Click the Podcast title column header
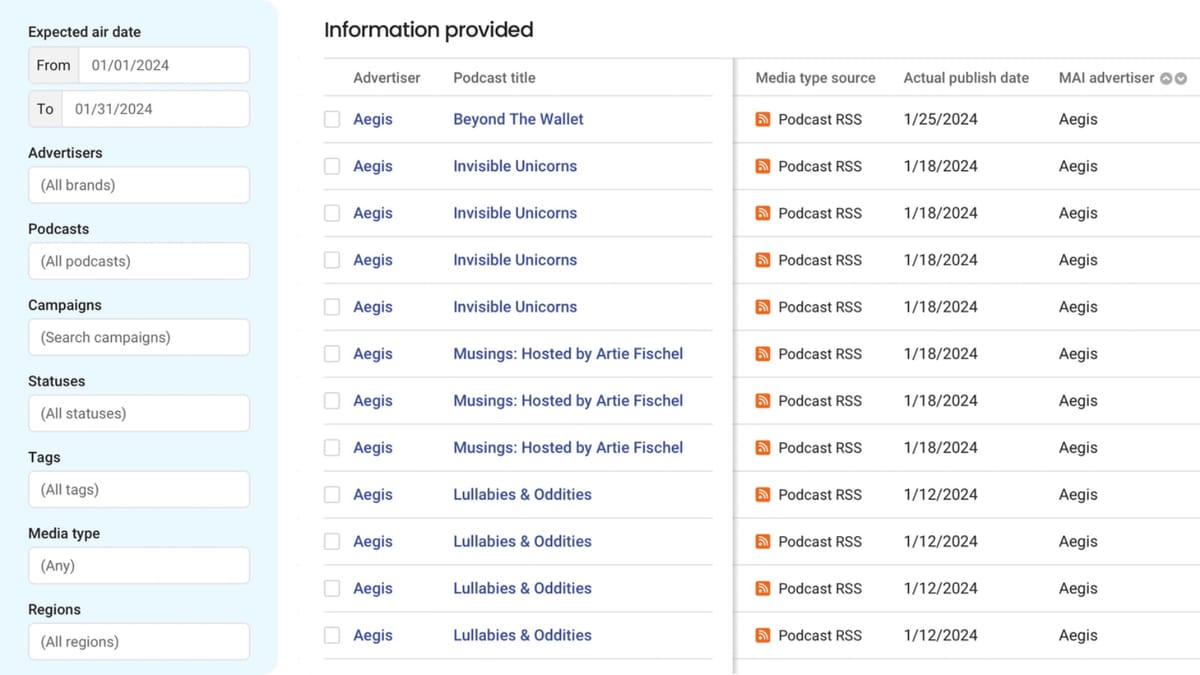 click(494, 78)
